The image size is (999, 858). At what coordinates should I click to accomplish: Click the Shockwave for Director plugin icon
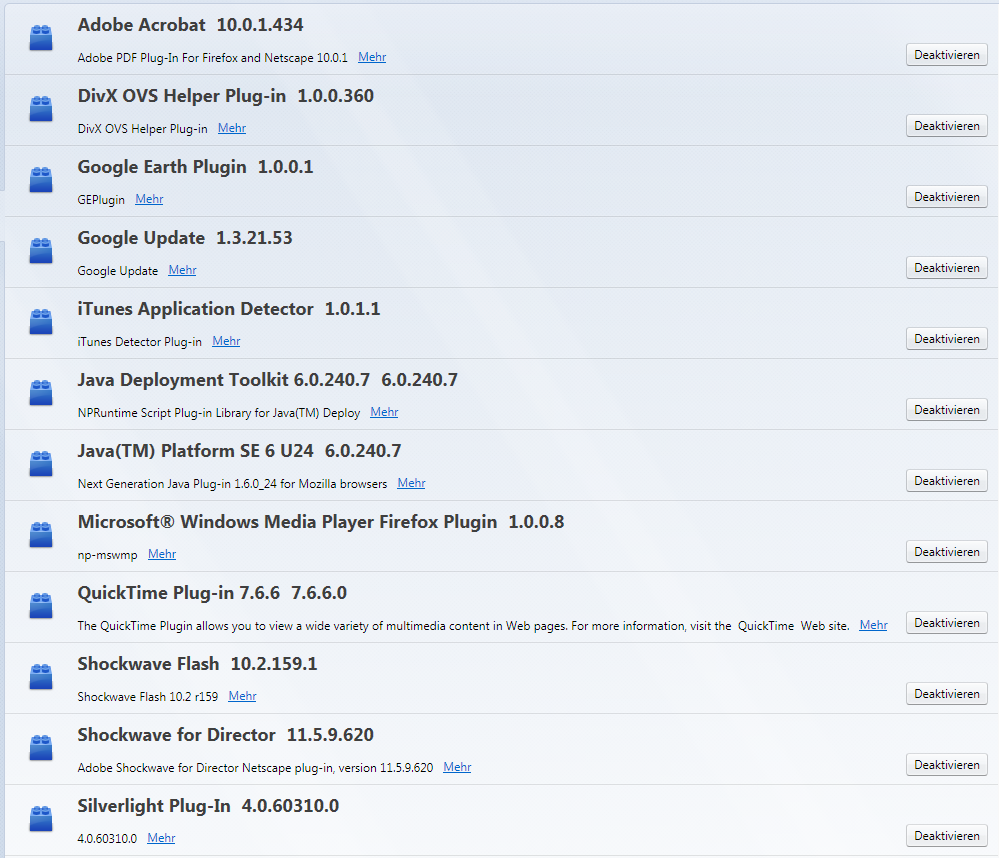coord(41,748)
